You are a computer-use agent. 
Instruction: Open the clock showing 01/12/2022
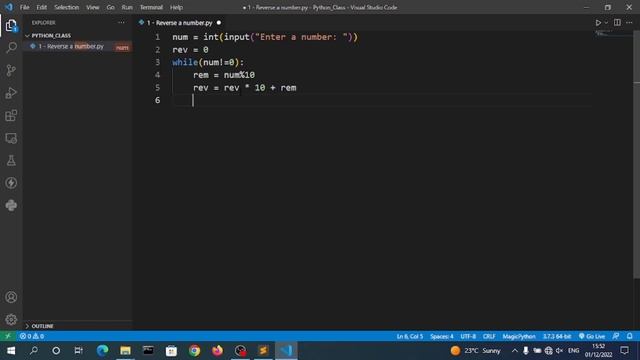click(x=598, y=351)
